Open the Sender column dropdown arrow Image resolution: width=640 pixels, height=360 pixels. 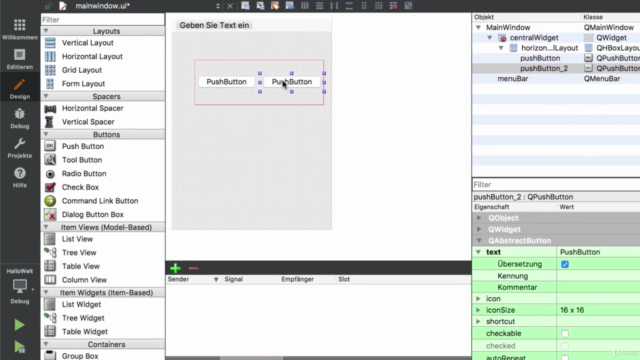(x=216, y=280)
